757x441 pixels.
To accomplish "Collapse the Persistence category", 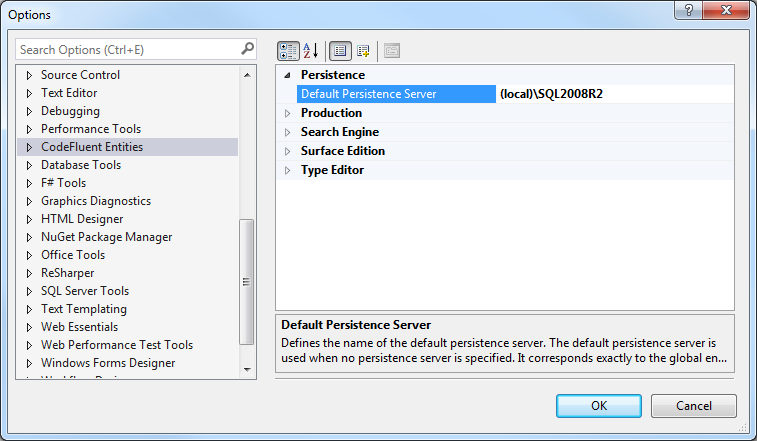I will 288,75.
